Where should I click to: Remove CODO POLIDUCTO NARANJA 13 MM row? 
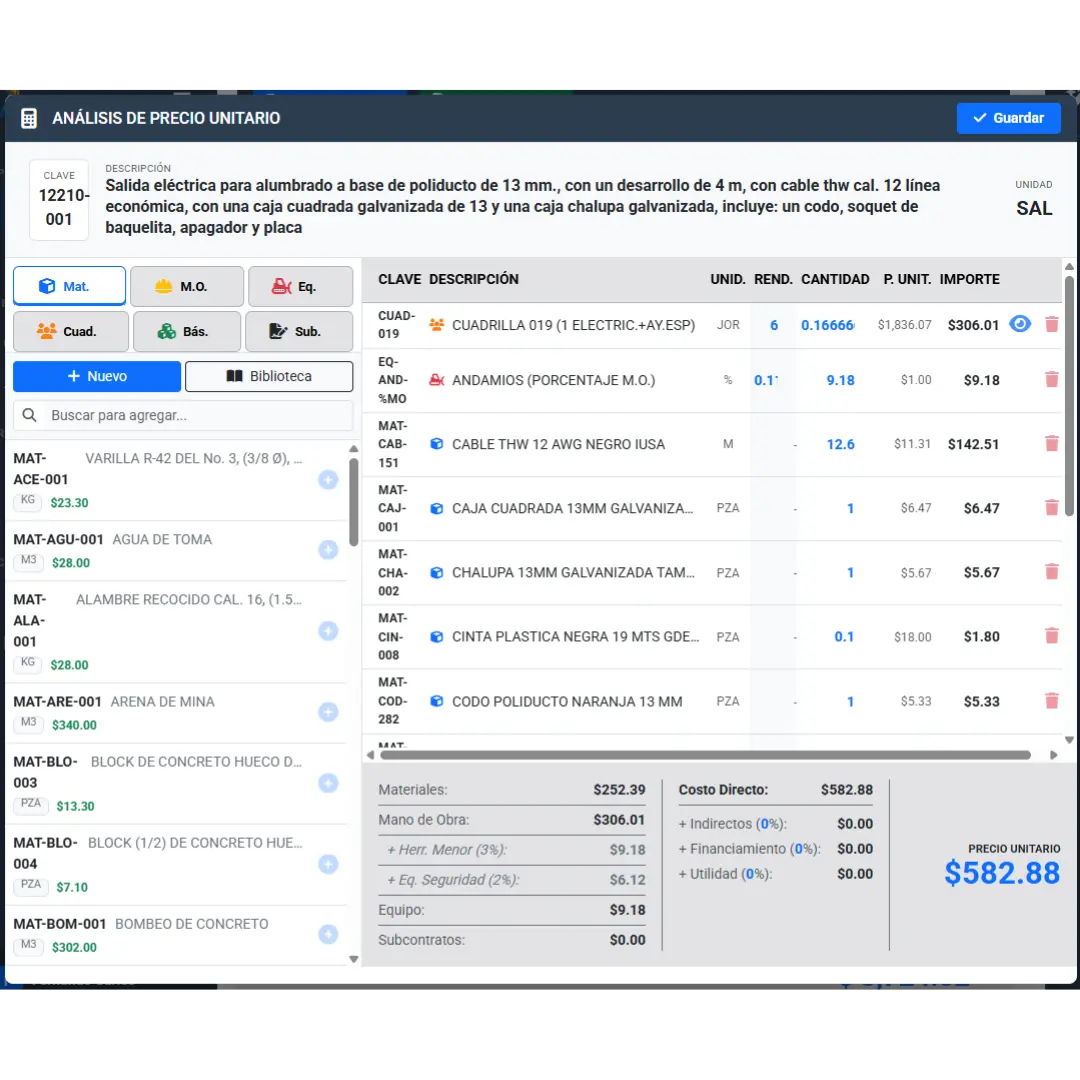[1051, 700]
